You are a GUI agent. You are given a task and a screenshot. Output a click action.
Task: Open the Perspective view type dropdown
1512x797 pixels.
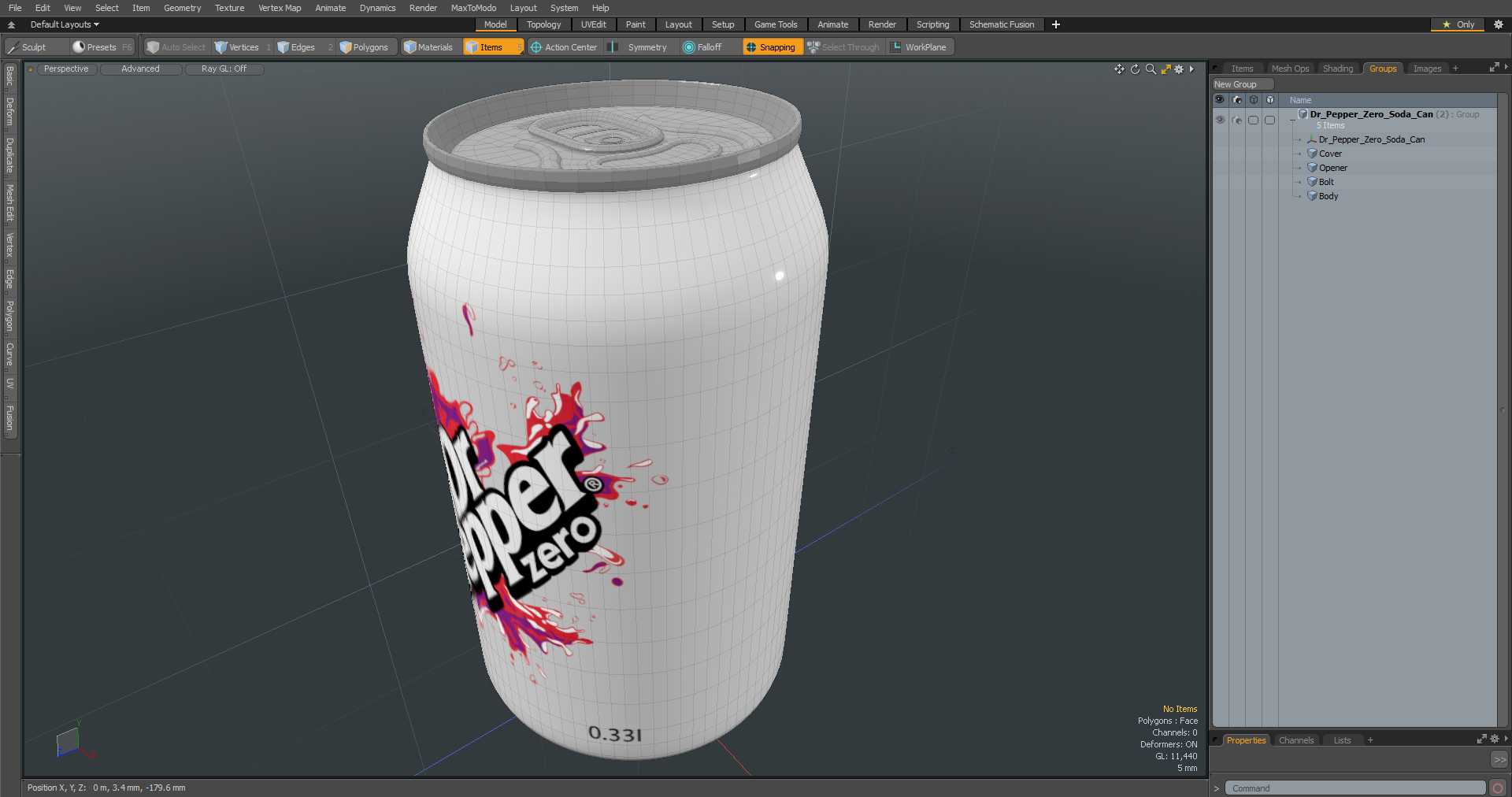tap(66, 69)
